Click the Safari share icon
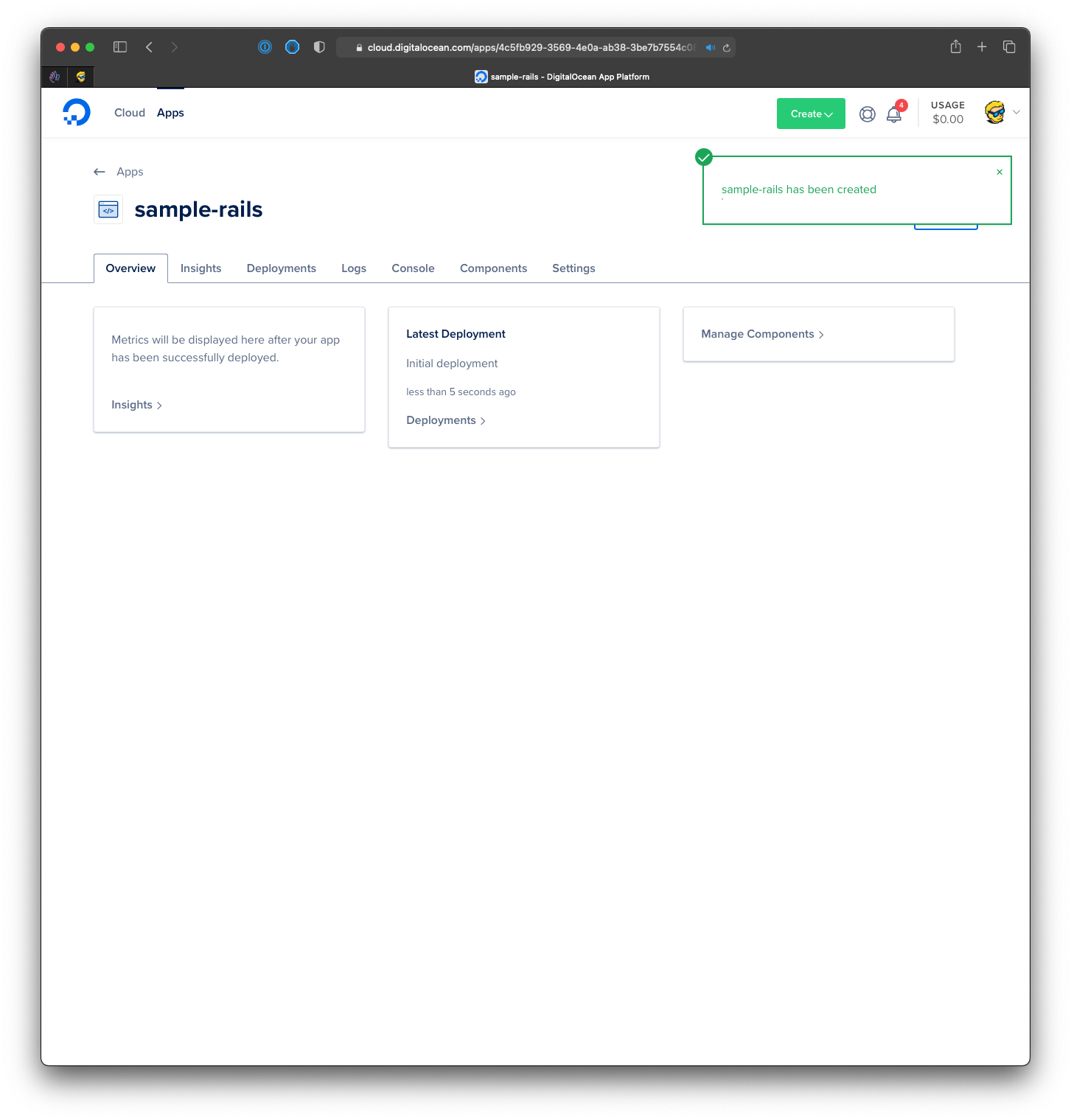Screen dimensions: 1071x1120 click(955, 47)
